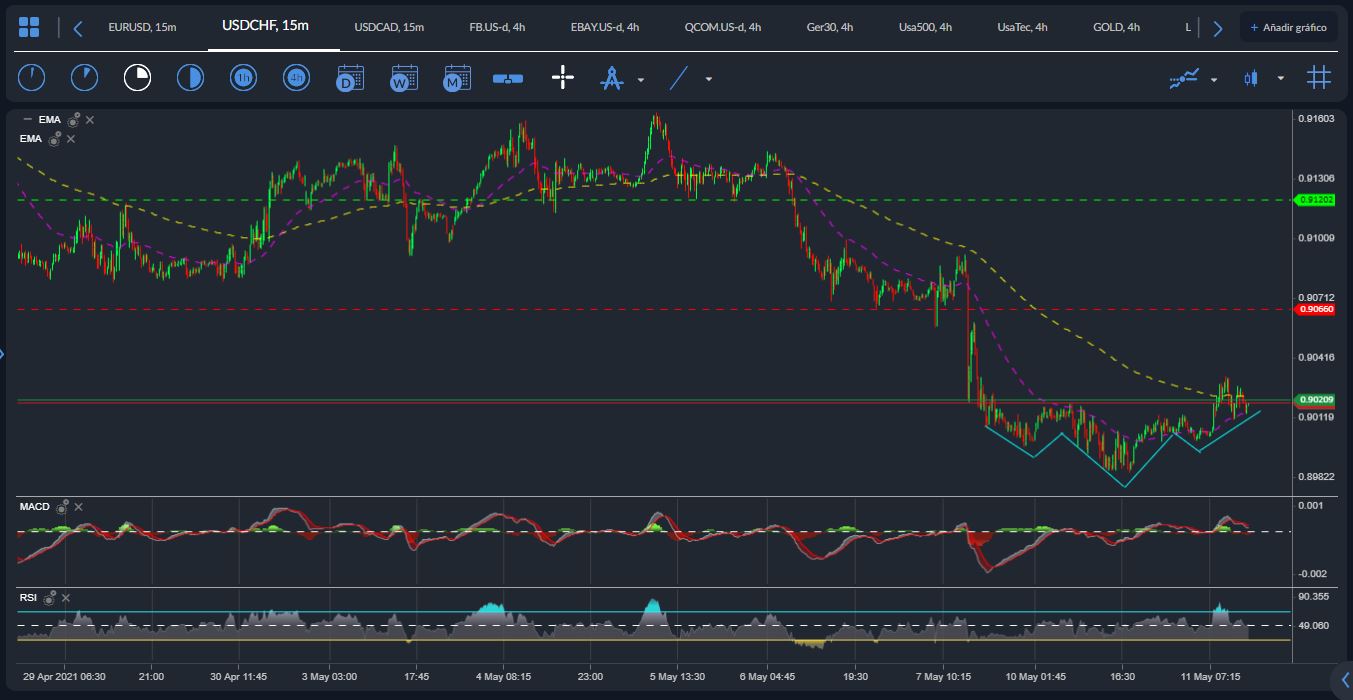Activate the crosshair cursor tool
Screen dimensions: 1353x700
click(x=563, y=77)
